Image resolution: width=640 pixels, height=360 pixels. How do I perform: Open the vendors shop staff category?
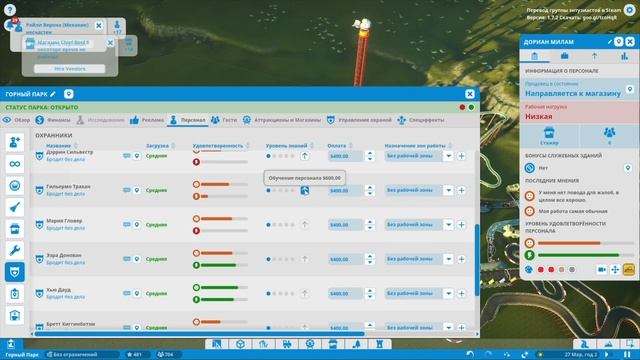[15, 229]
